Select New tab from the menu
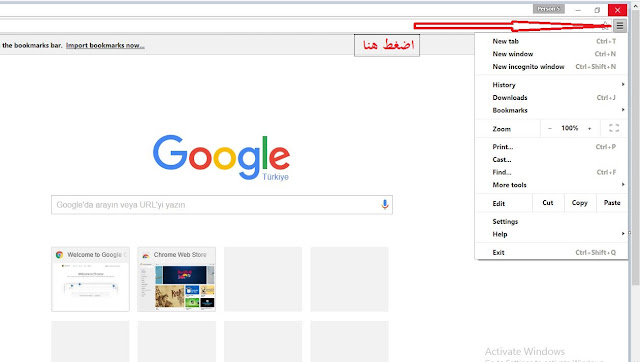 coord(551,41)
